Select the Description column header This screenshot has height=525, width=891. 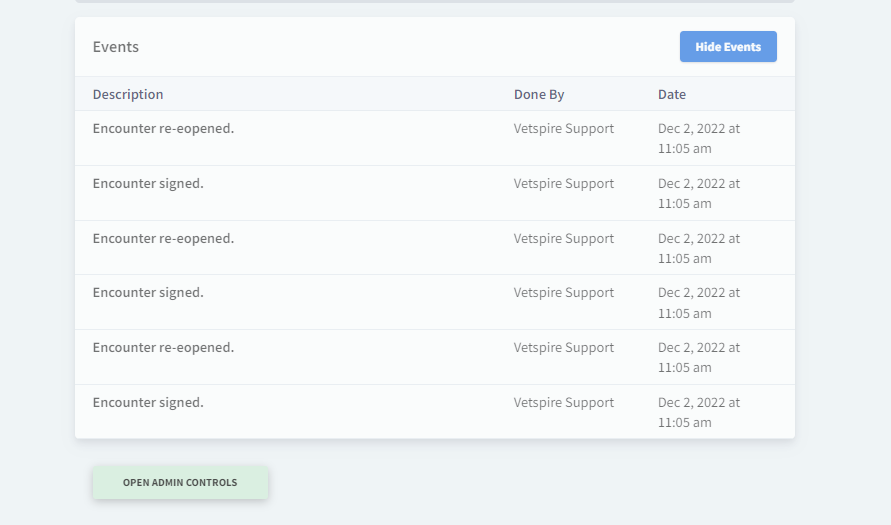(x=128, y=95)
